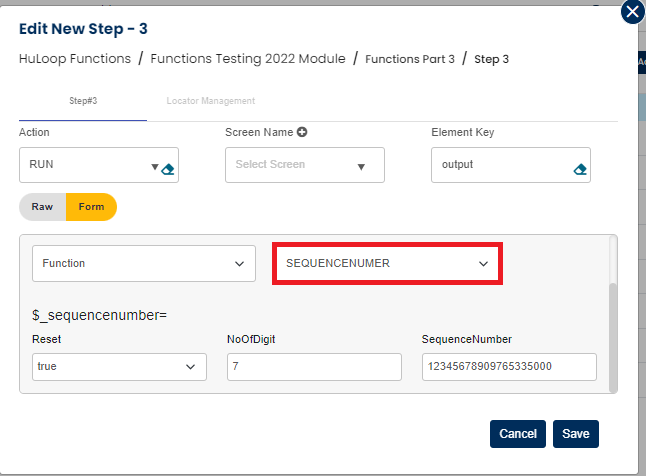Click the Cancel button
Image resolution: width=646 pixels, height=476 pixels.
pyautogui.click(x=517, y=434)
